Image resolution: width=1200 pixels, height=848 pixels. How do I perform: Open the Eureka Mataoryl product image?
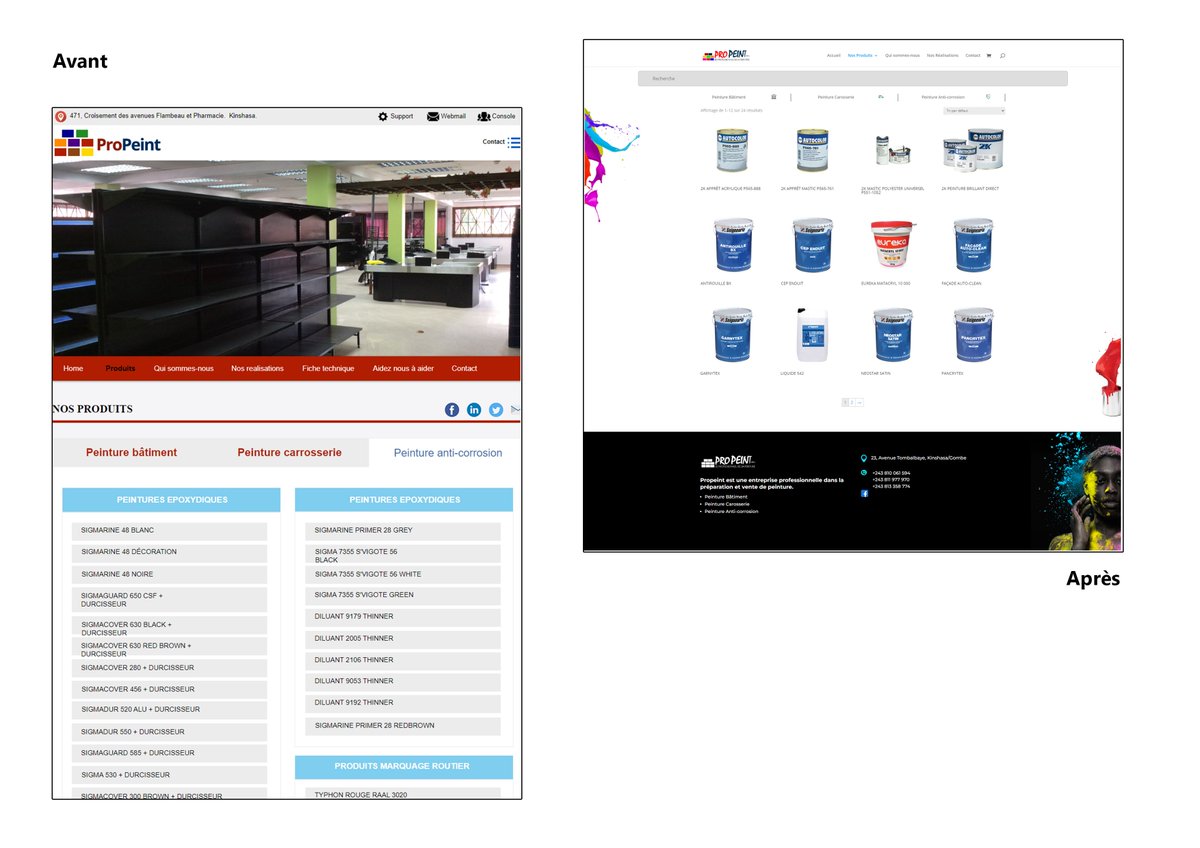(x=893, y=246)
